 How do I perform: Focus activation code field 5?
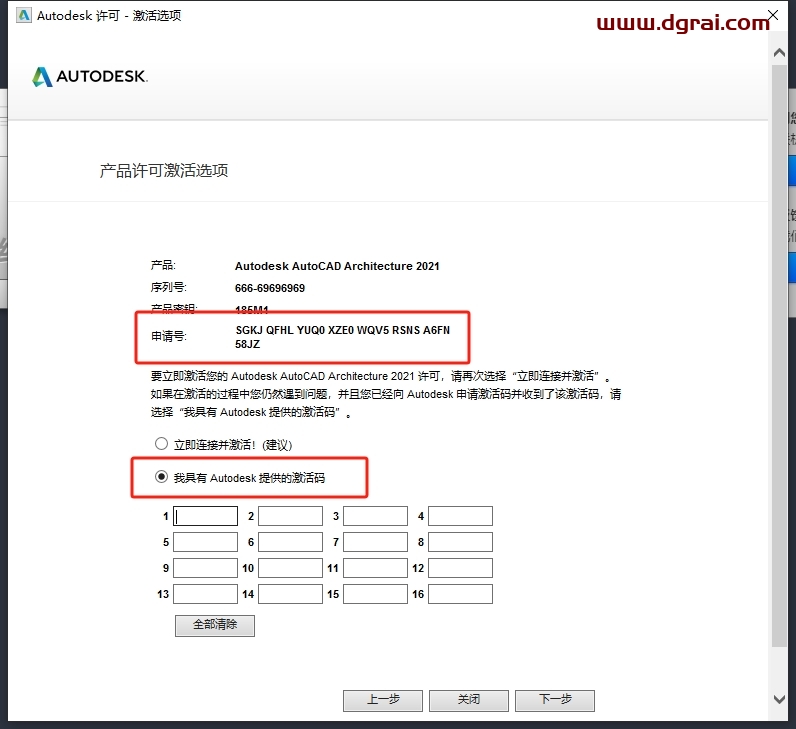click(x=206, y=542)
